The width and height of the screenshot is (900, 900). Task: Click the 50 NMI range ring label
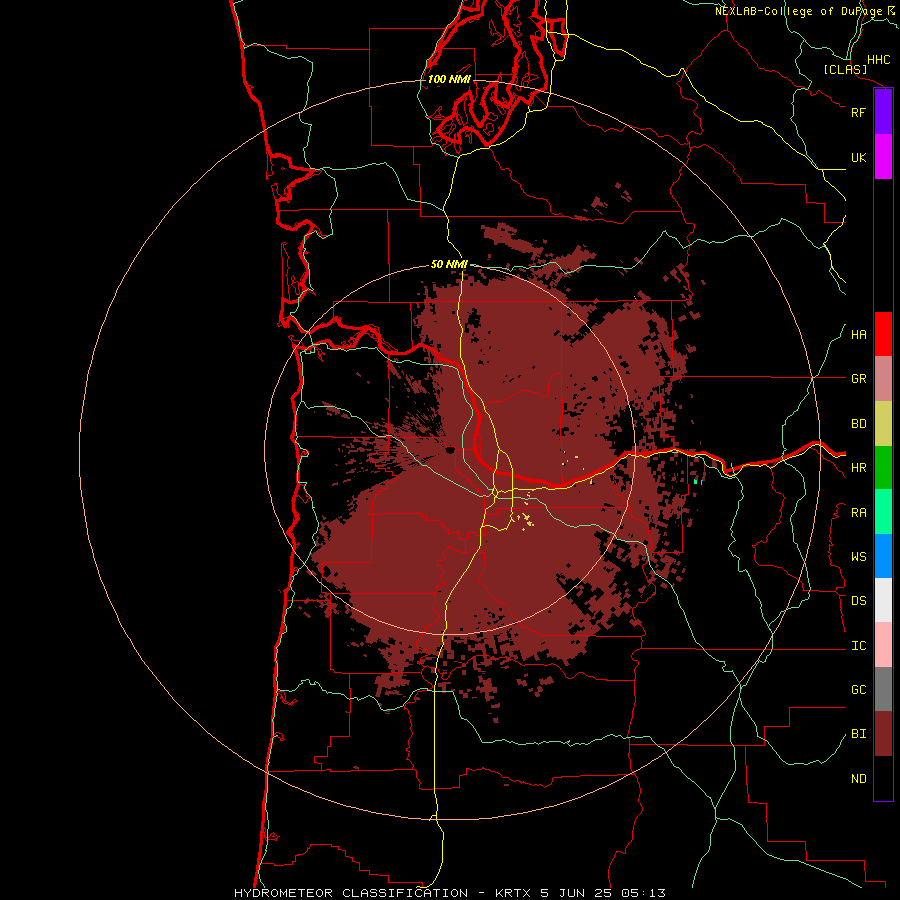(449, 264)
